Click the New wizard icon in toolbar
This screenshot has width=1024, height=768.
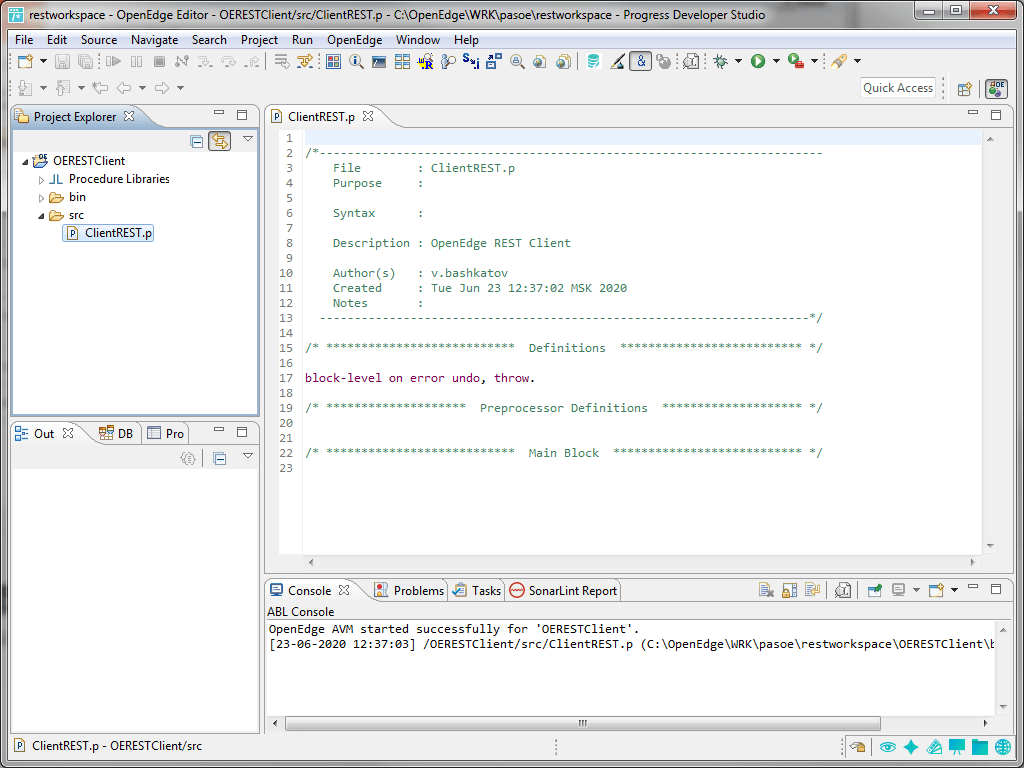click(25, 61)
